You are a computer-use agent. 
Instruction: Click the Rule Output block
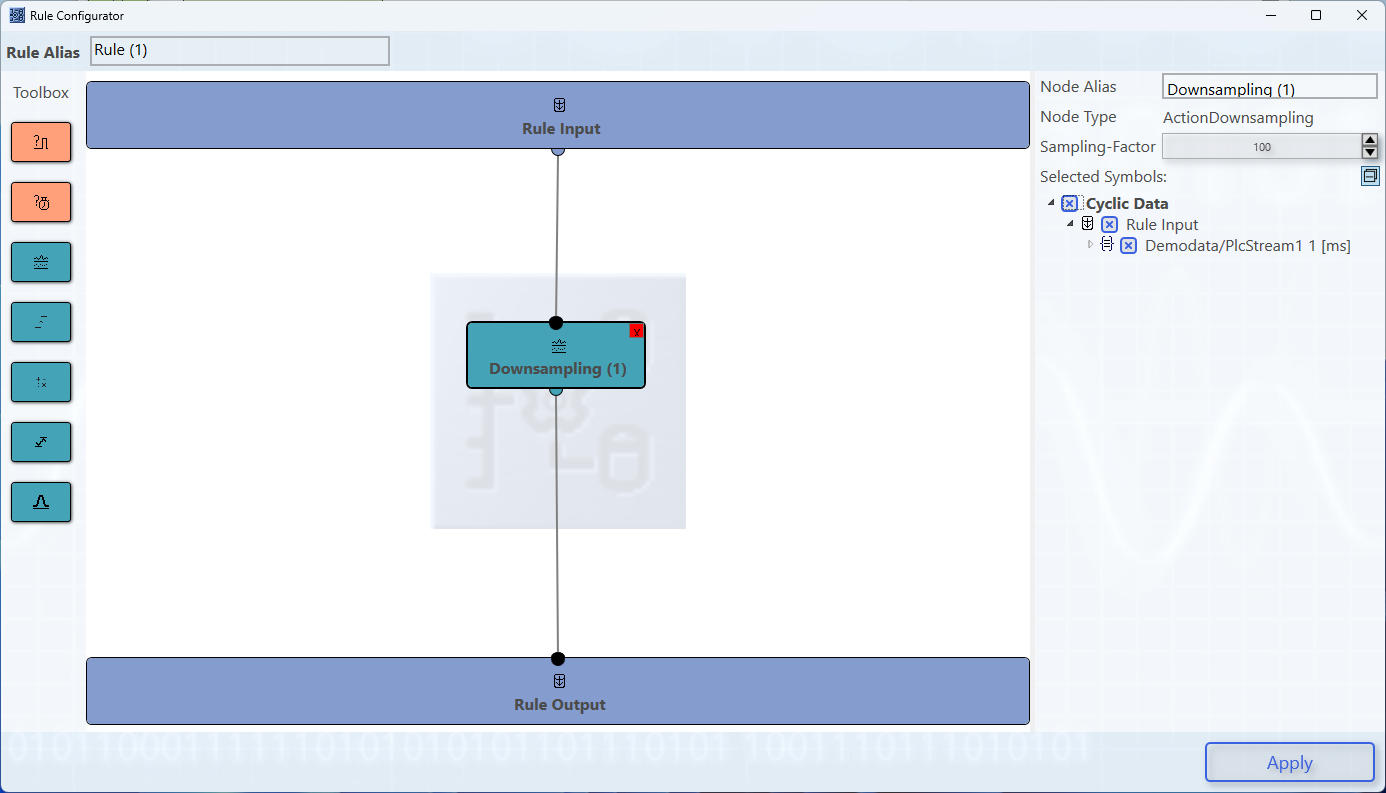point(558,691)
